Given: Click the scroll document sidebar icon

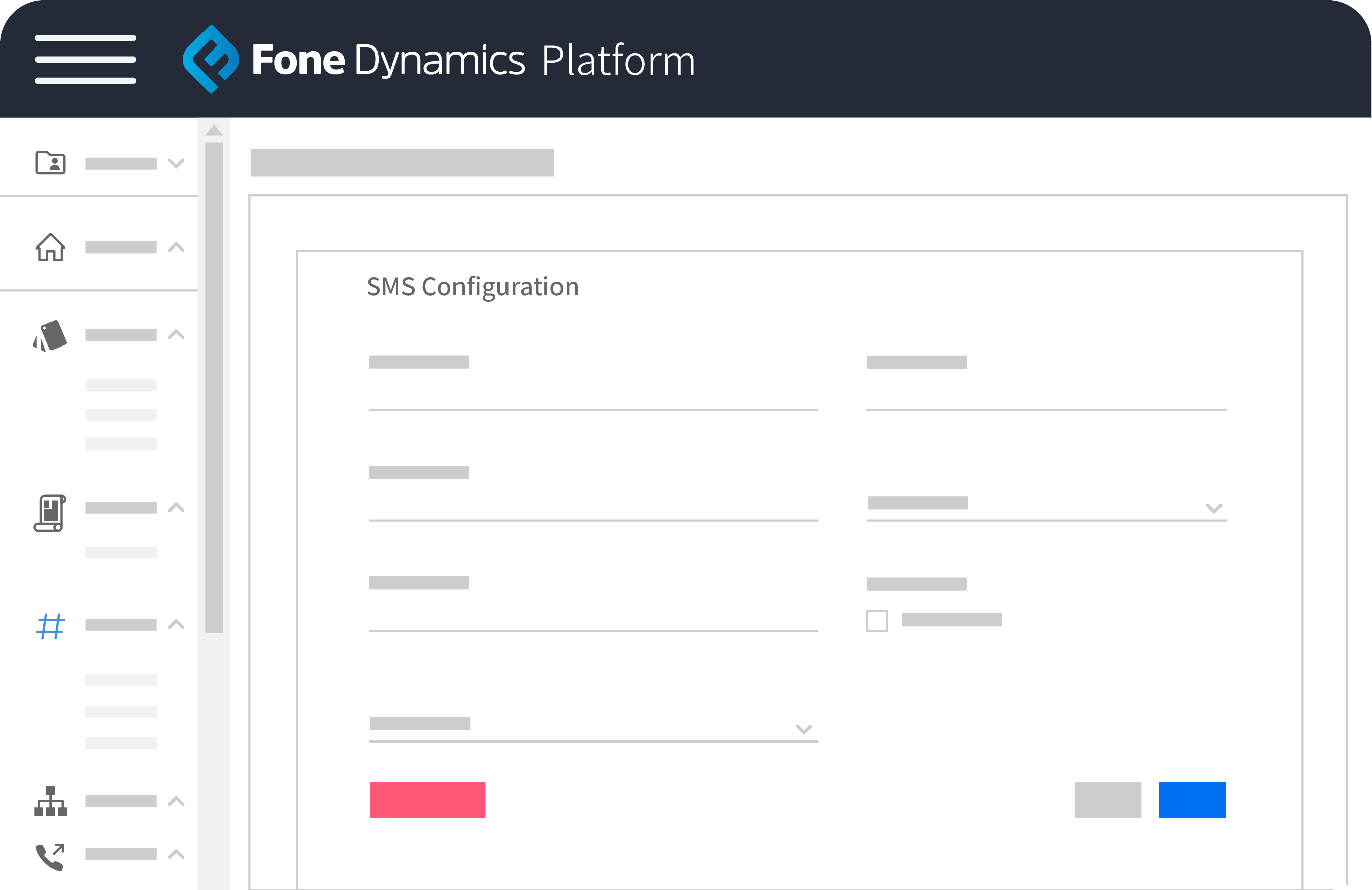Looking at the screenshot, I should (50, 513).
